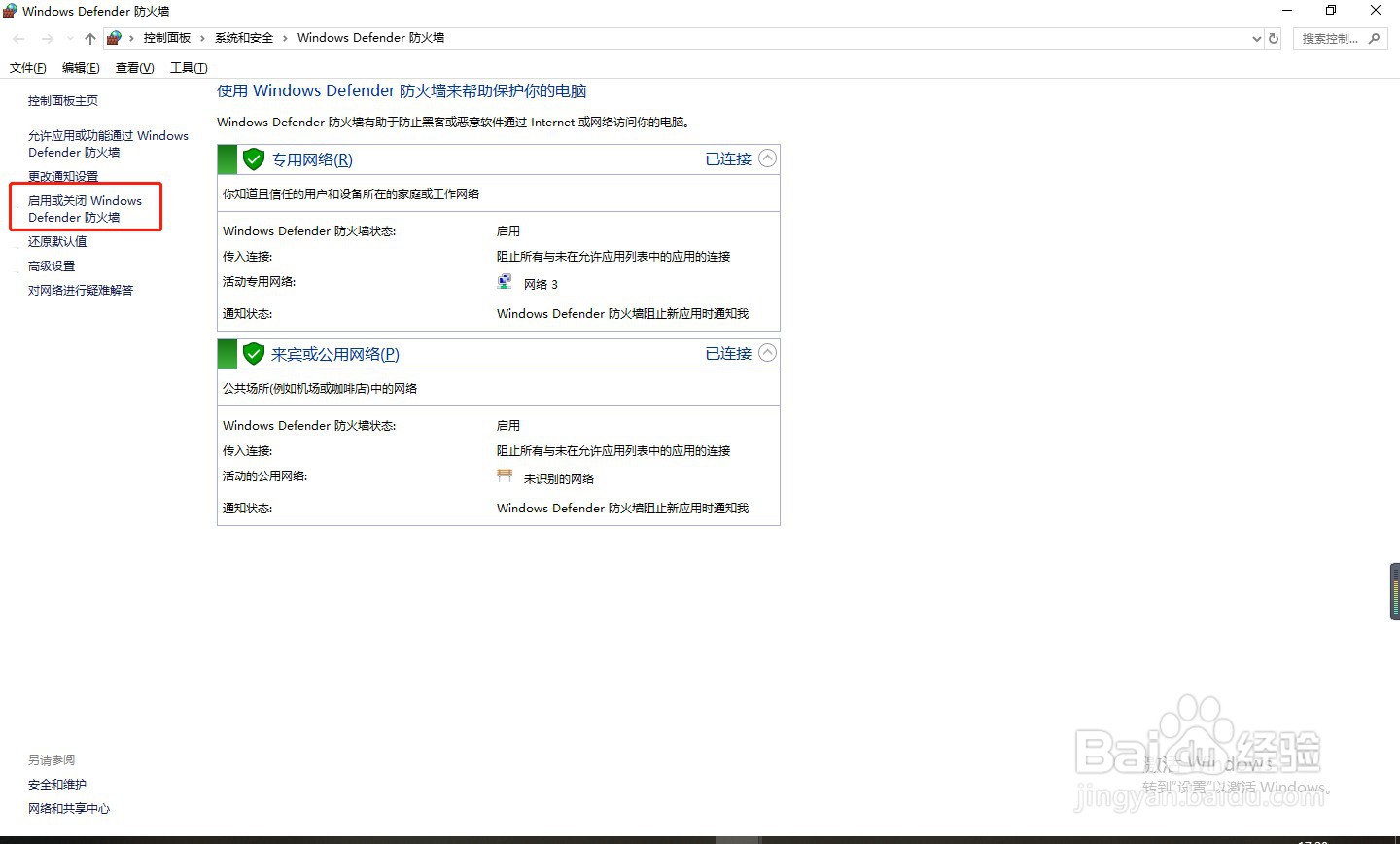
Task: Click 活动的公用网络: label
Action: (264, 476)
